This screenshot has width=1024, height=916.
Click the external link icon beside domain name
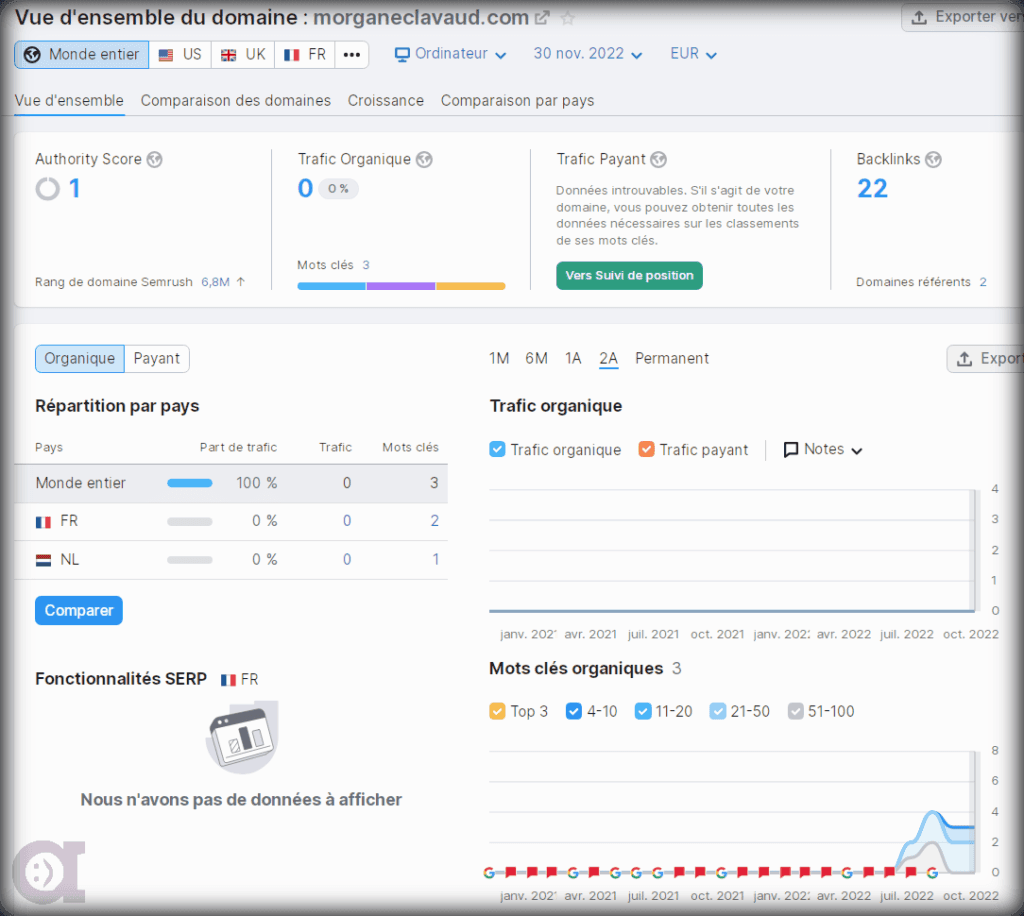[542, 18]
